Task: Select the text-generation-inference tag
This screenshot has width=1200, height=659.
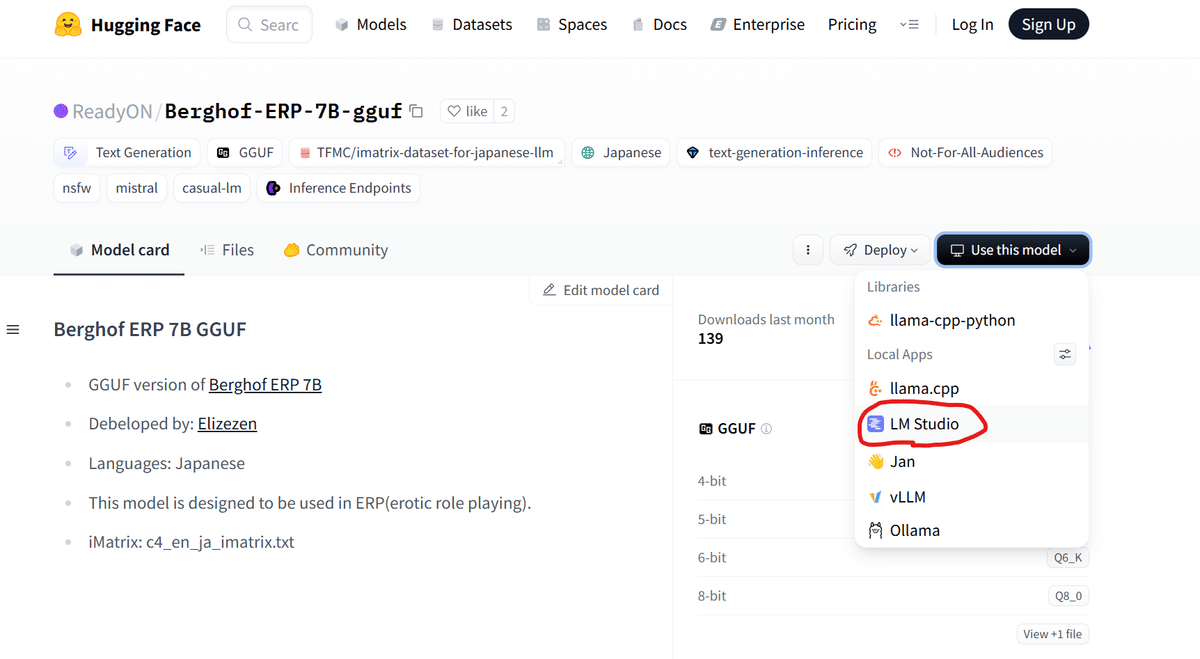Action: 775,153
